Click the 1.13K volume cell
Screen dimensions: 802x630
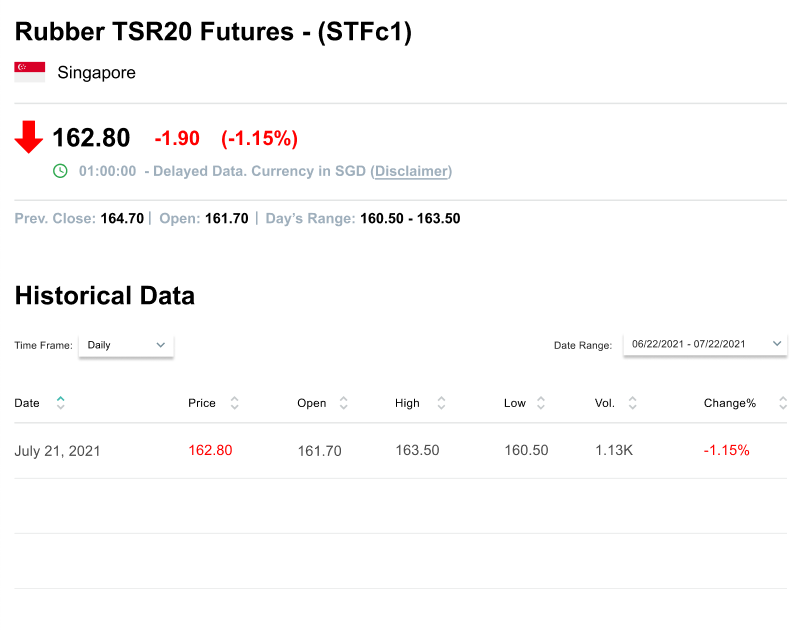613,451
